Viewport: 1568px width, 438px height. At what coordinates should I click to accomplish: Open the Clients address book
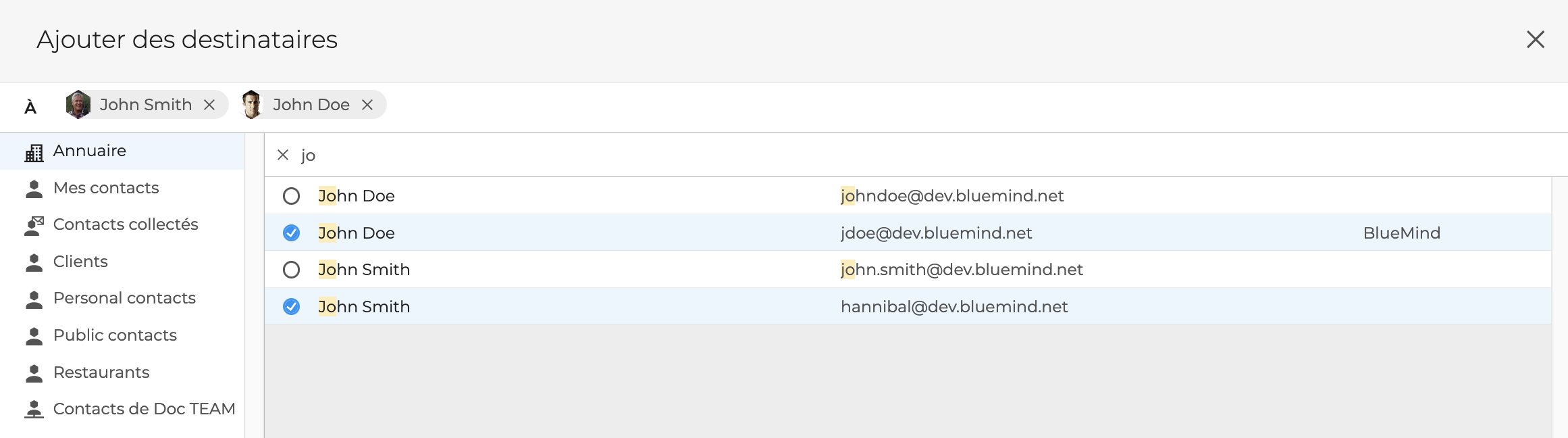[80, 262]
